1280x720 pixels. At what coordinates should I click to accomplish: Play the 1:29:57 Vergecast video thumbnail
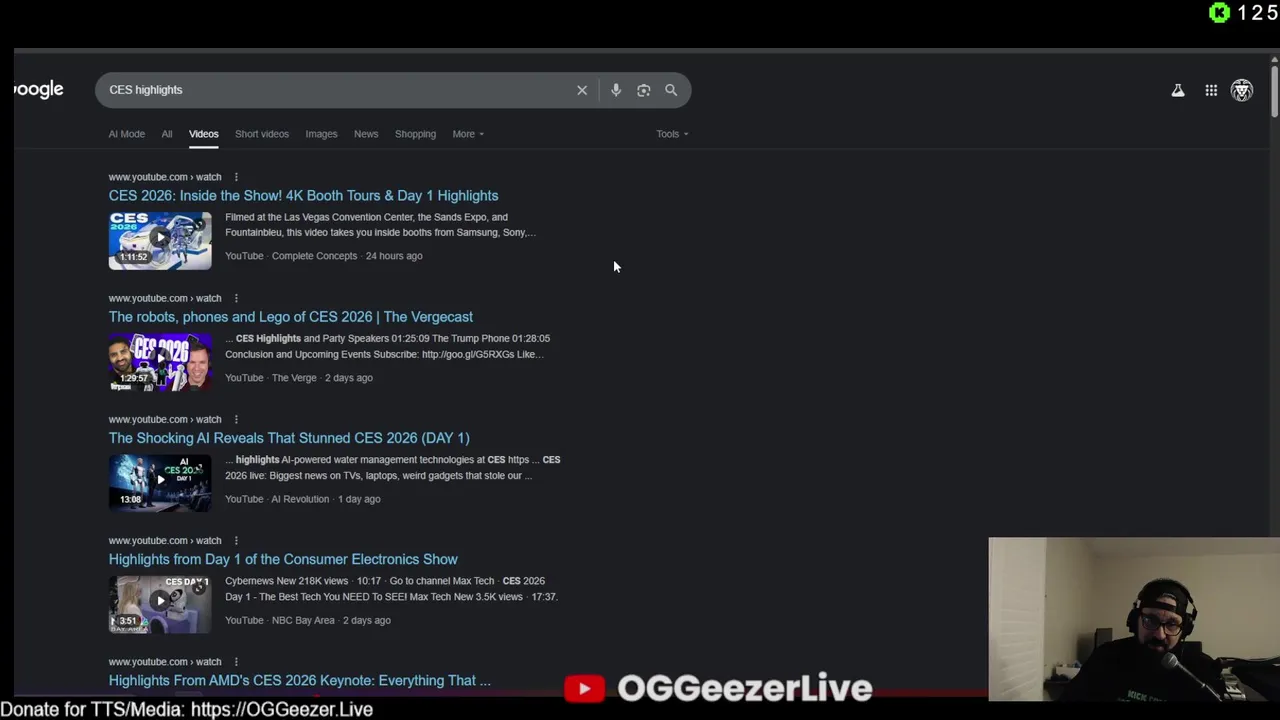click(x=160, y=362)
